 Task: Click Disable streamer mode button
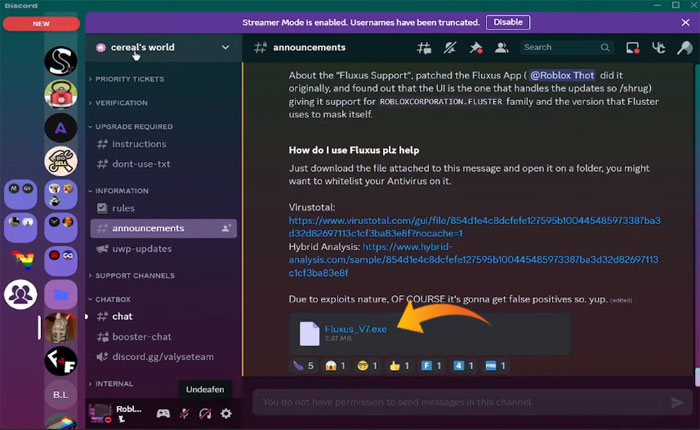point(508,22)
